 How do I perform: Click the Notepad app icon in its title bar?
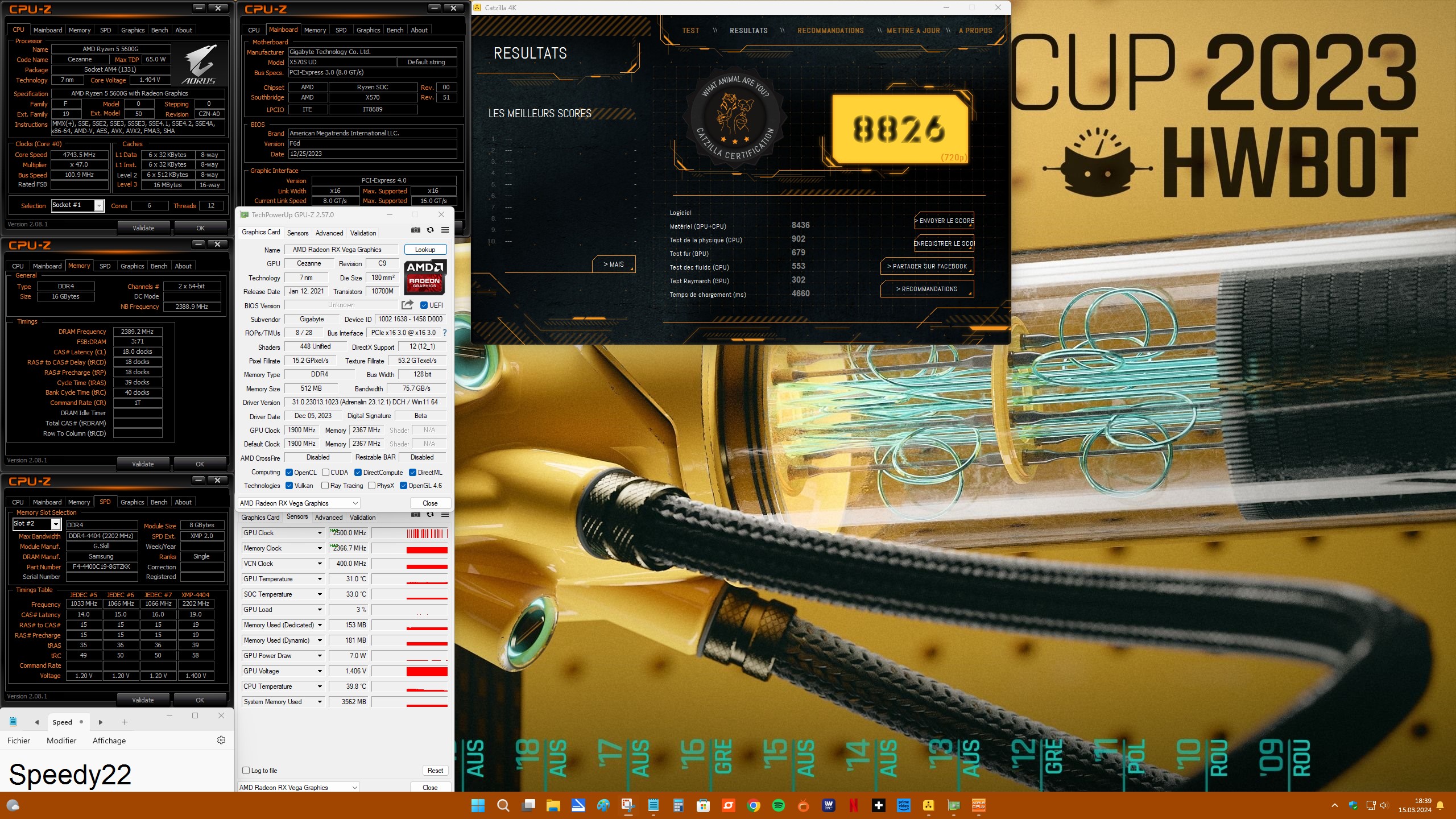tap(13, 722)
